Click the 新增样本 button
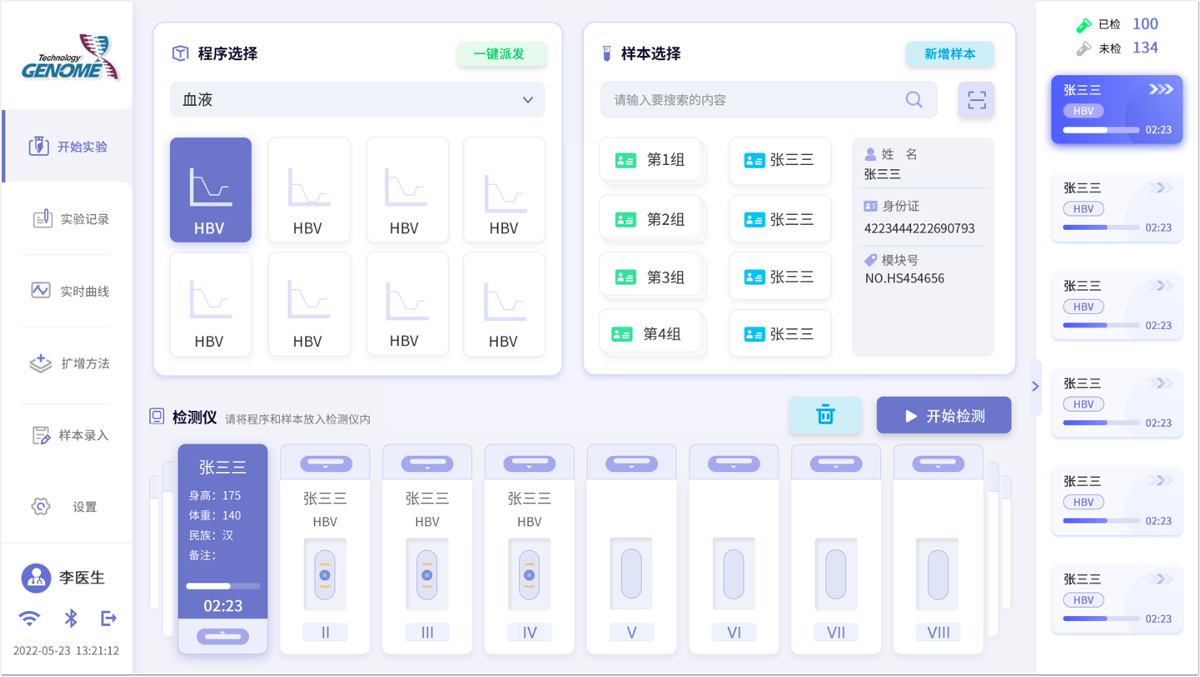The image size is (1200, 677). click(949, 54)
